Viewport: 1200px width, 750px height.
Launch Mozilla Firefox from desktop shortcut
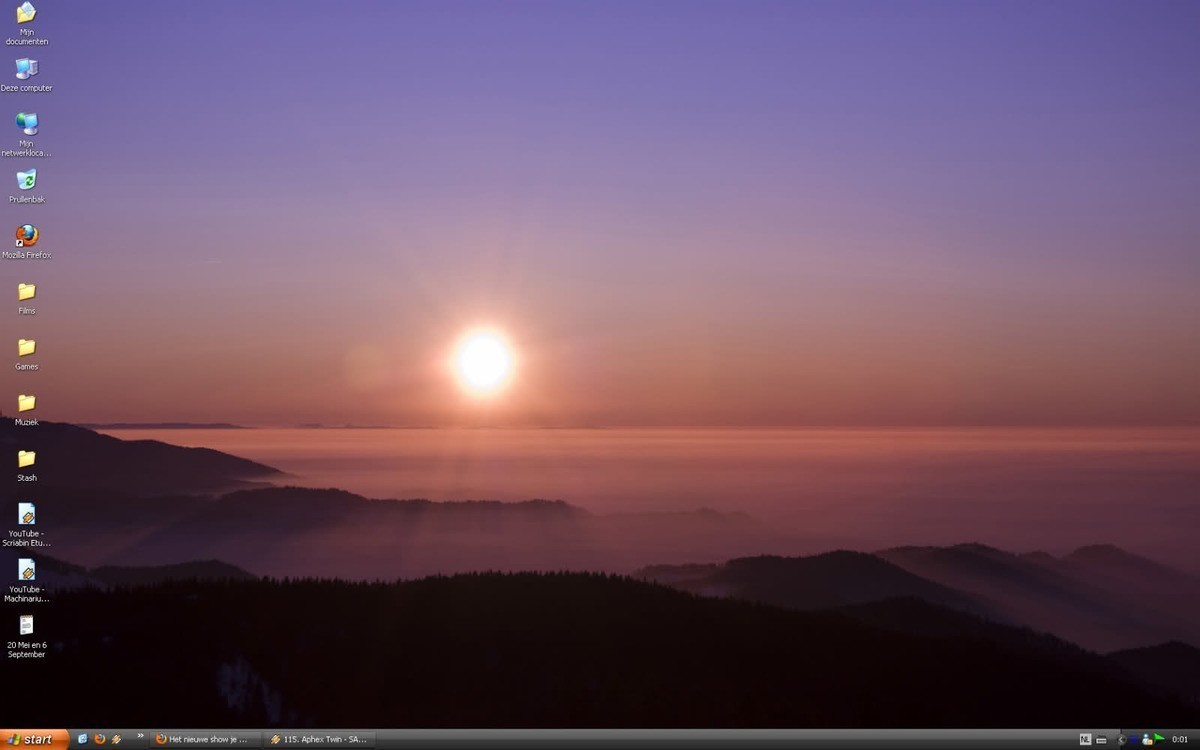[x=26, y=236]
